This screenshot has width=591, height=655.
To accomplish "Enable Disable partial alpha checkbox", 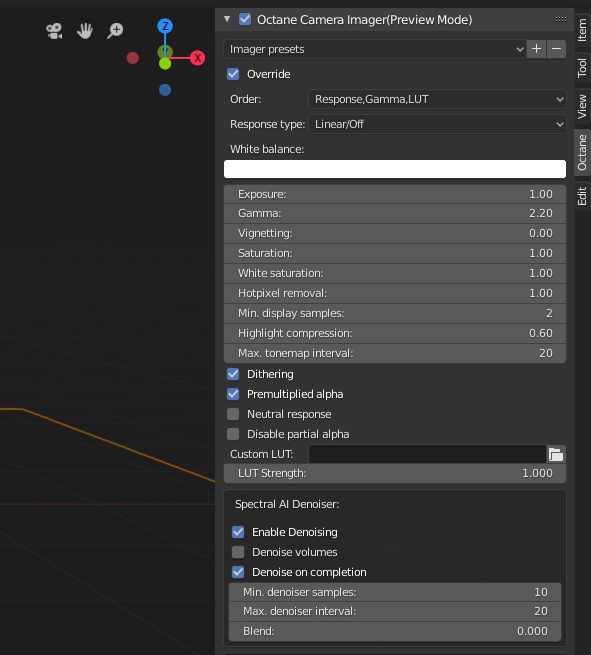I will tap(233, 434).
